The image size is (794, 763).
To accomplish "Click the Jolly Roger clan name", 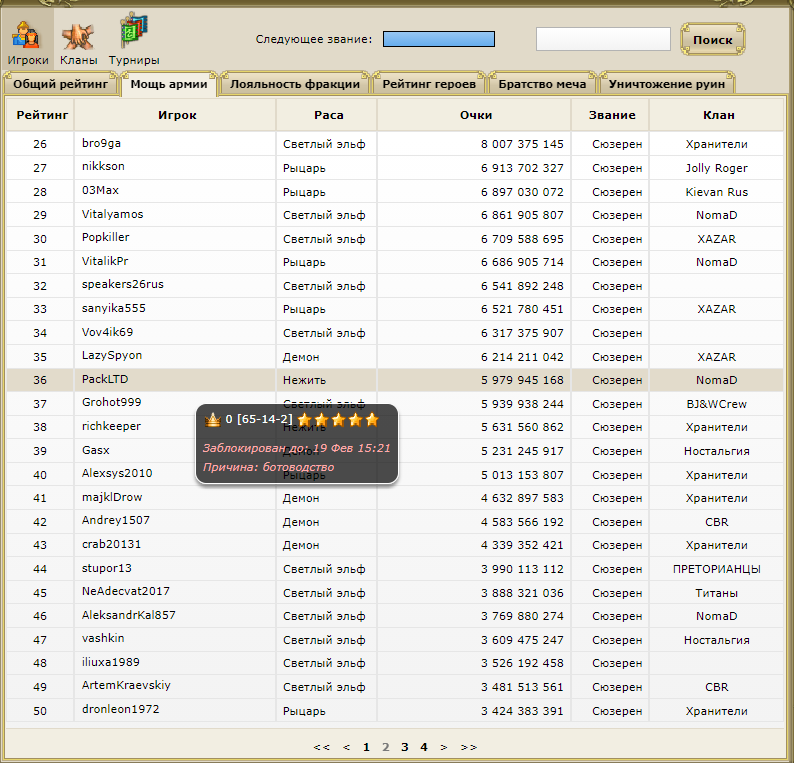I will coord(717,168).
